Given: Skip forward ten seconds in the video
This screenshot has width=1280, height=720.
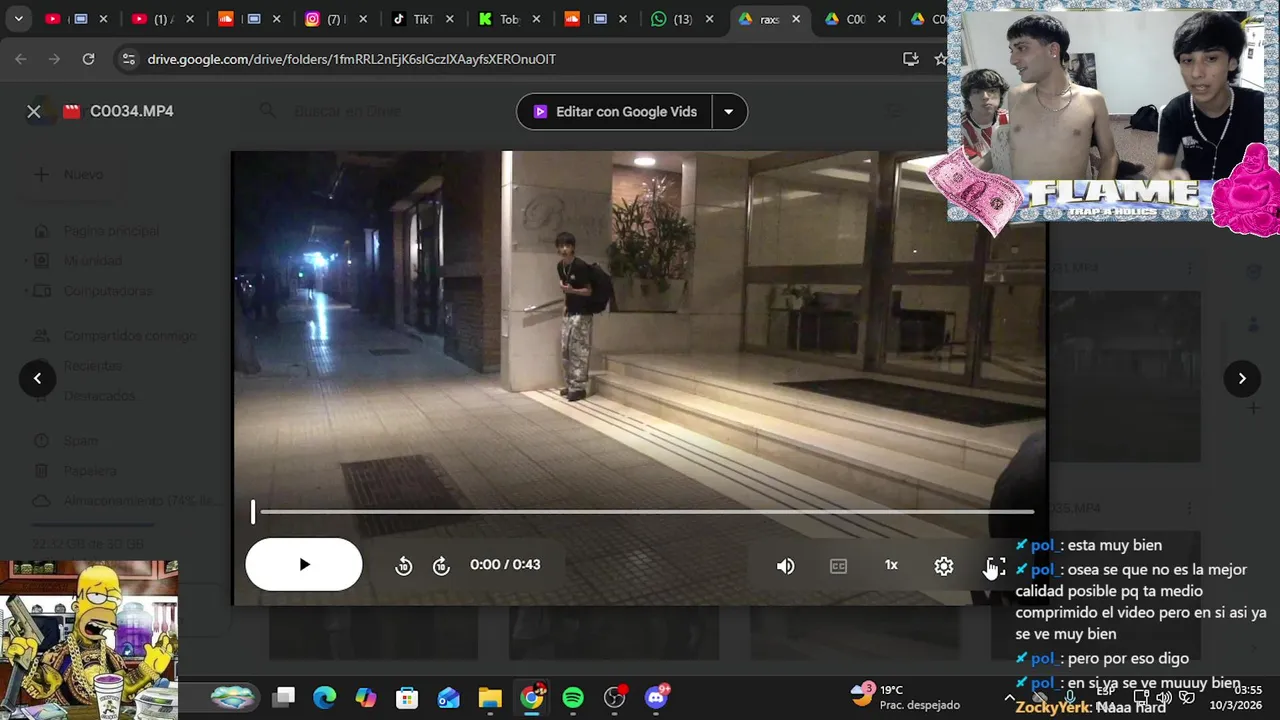Looking at the screenshot, I should (x=441, y=566).
